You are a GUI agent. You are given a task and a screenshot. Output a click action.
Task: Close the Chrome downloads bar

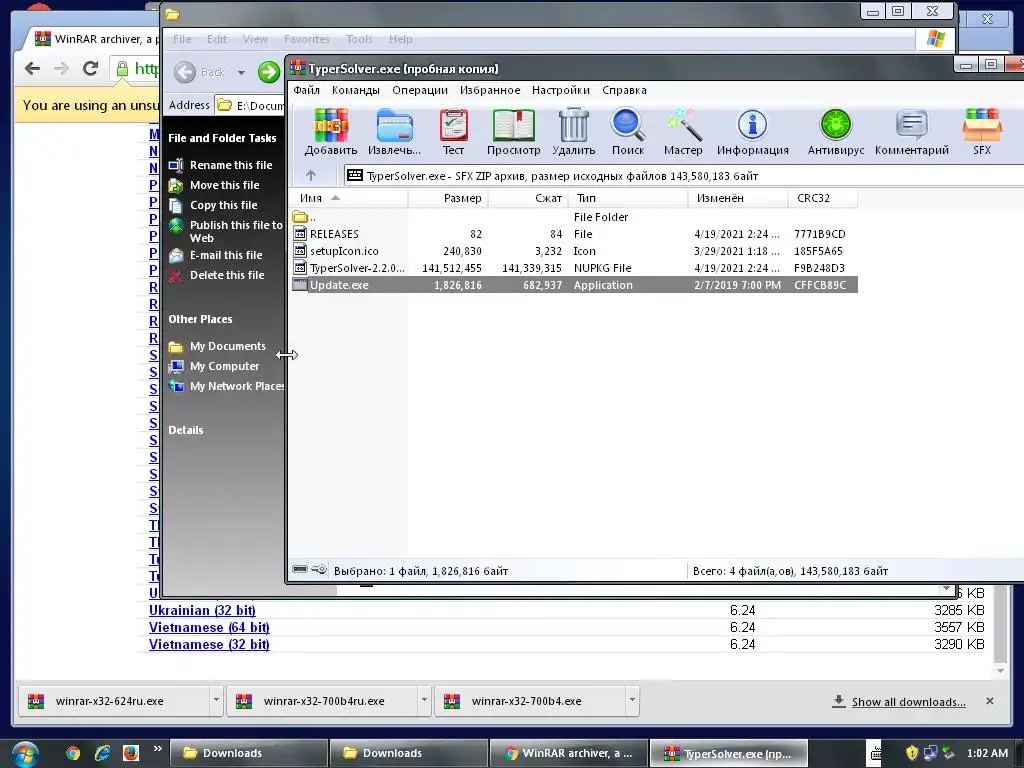pos(989,701)
